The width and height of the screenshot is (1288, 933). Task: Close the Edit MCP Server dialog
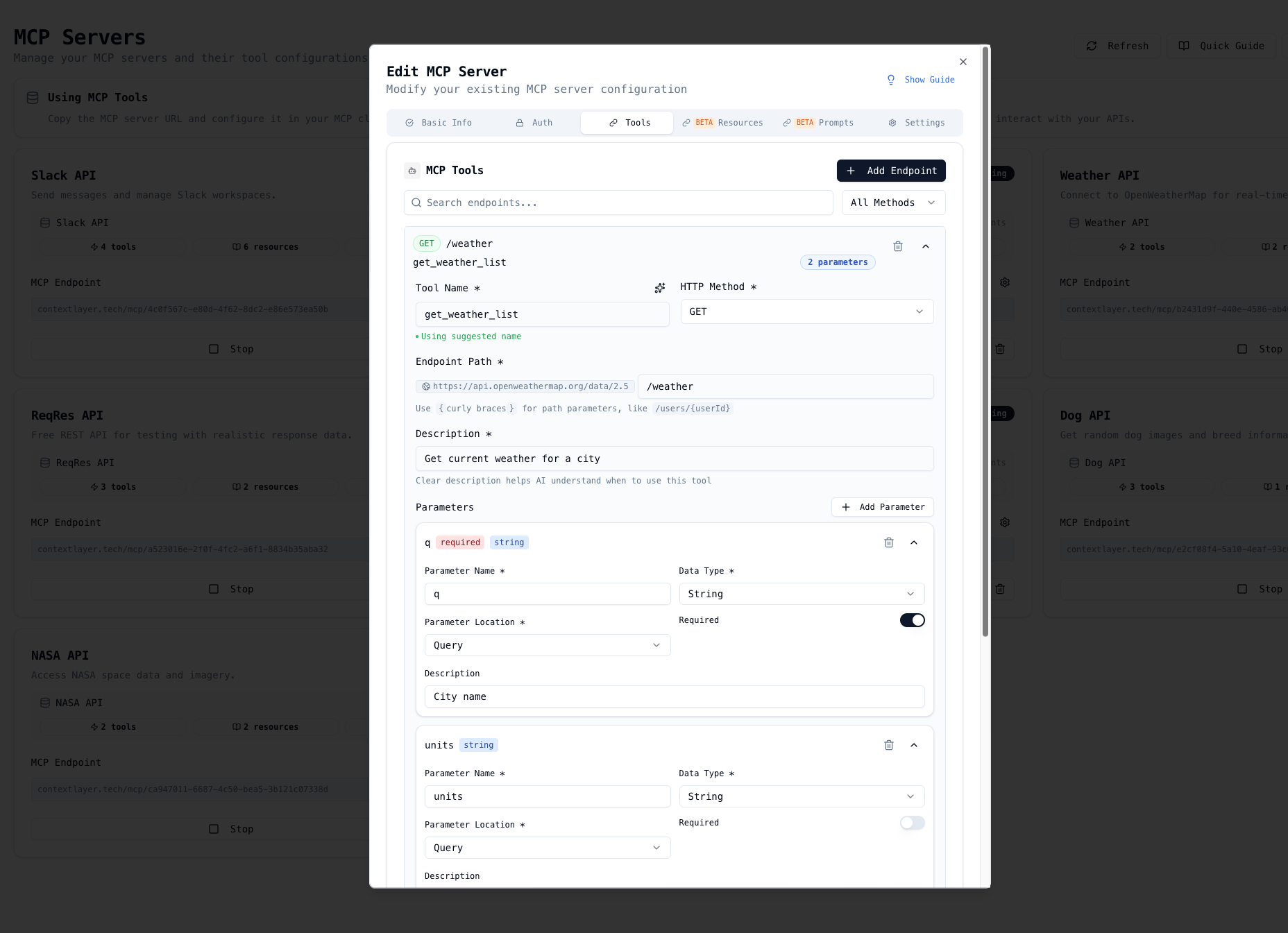963,62
